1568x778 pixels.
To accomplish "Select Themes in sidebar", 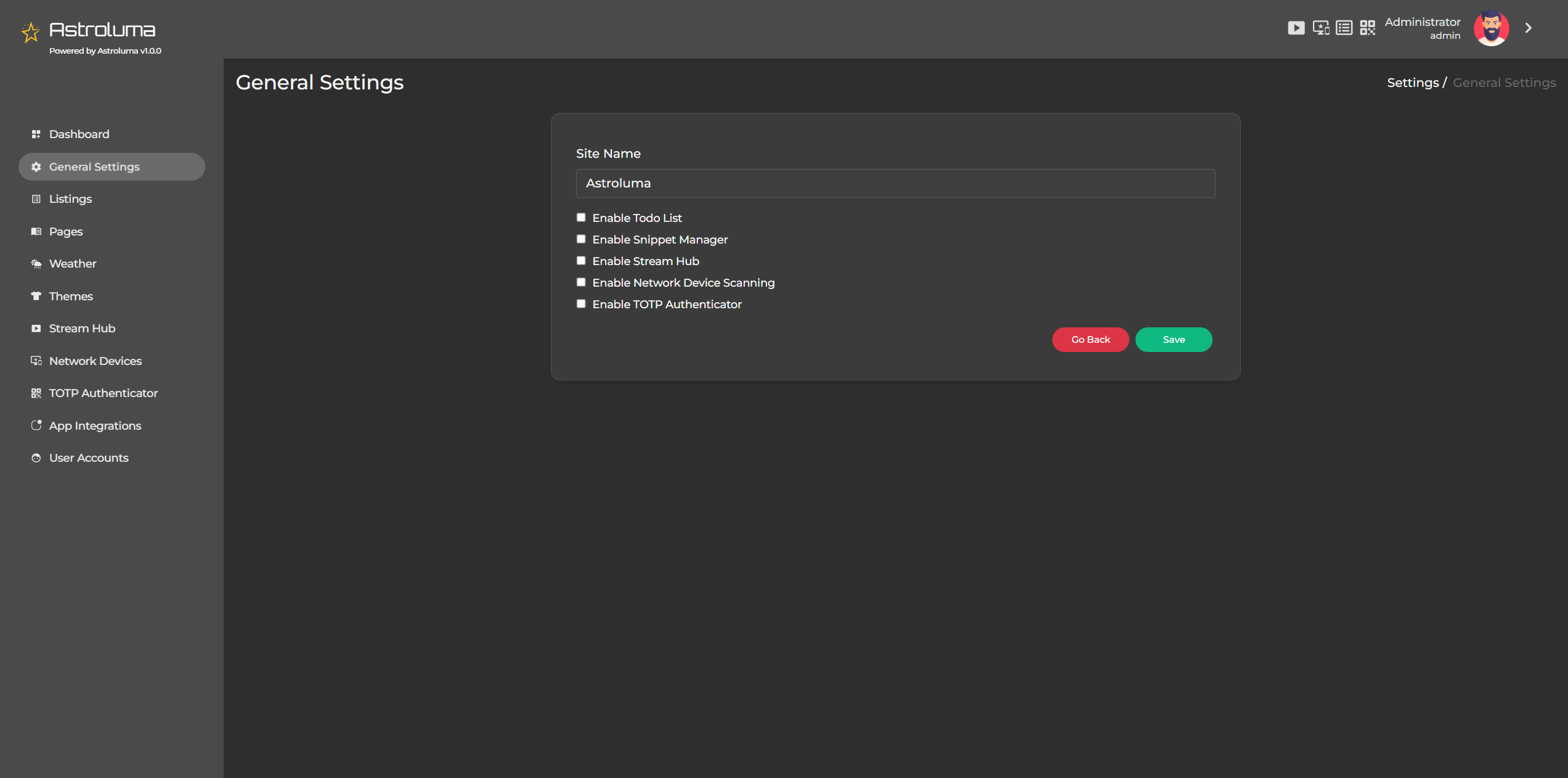I will pos(71,296).
